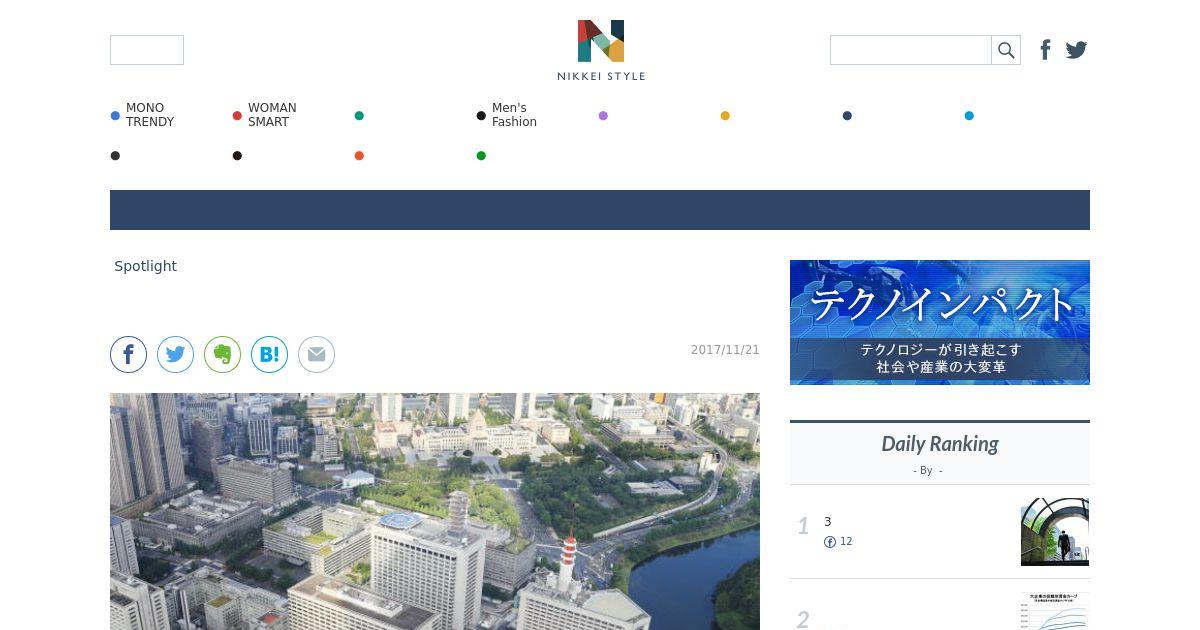Share article on Twitter round icon
Image resolution: width=1200 pixels, height=630 pixels.
tap(175, 354)
